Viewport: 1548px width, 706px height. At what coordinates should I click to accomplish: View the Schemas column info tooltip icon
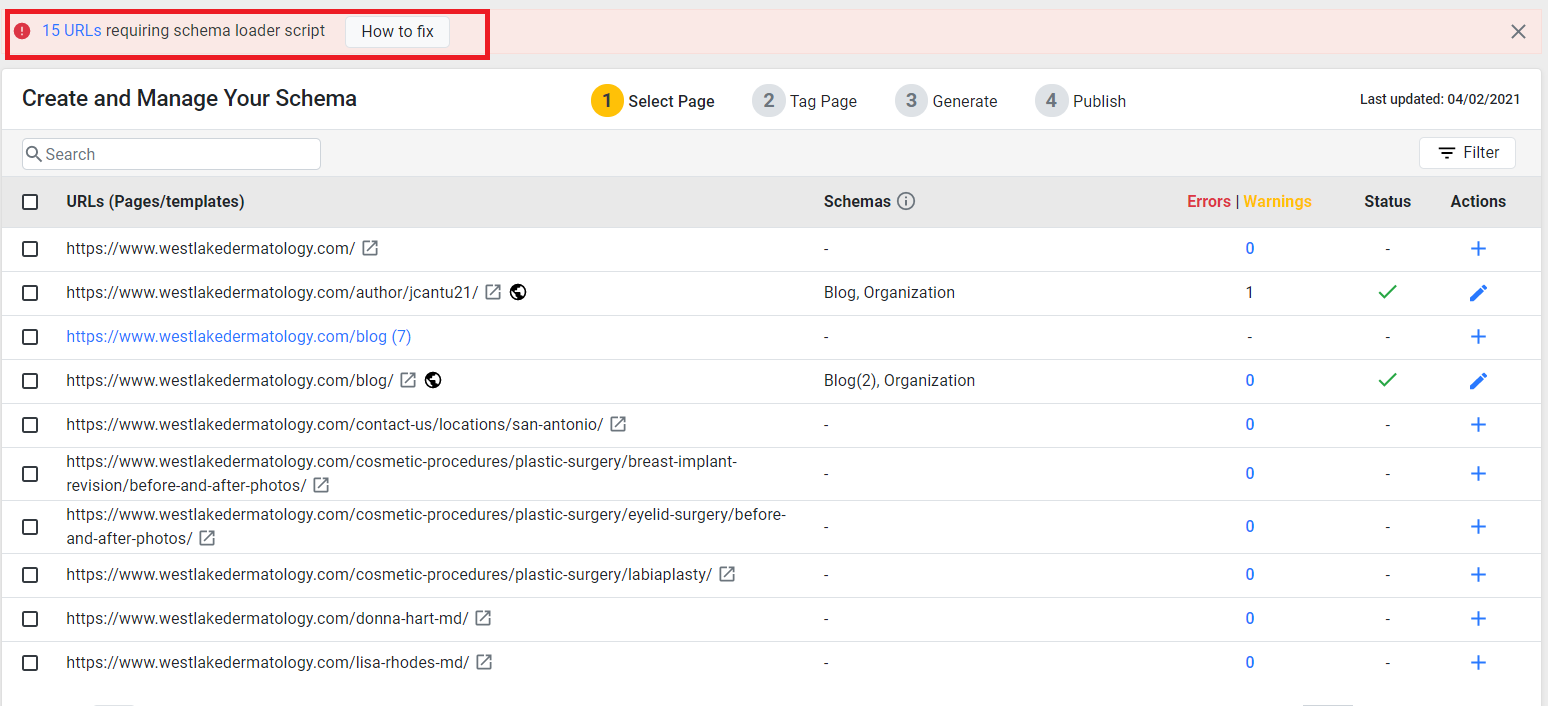906,200
